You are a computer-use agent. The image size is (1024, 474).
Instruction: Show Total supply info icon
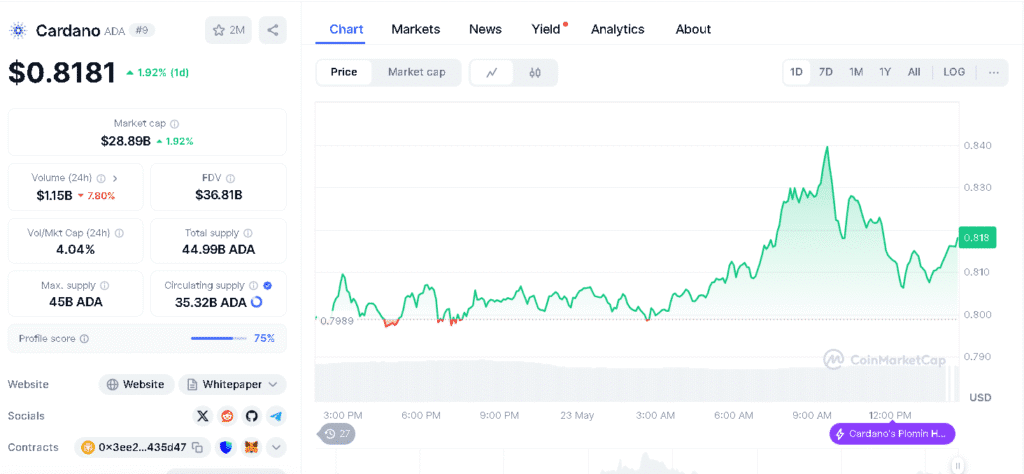(248, 232)
